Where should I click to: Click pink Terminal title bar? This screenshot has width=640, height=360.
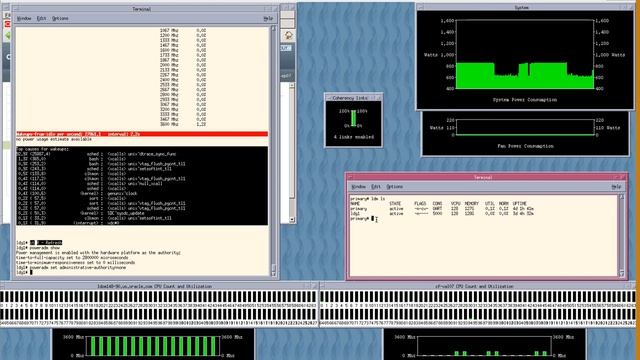point(483,177)
